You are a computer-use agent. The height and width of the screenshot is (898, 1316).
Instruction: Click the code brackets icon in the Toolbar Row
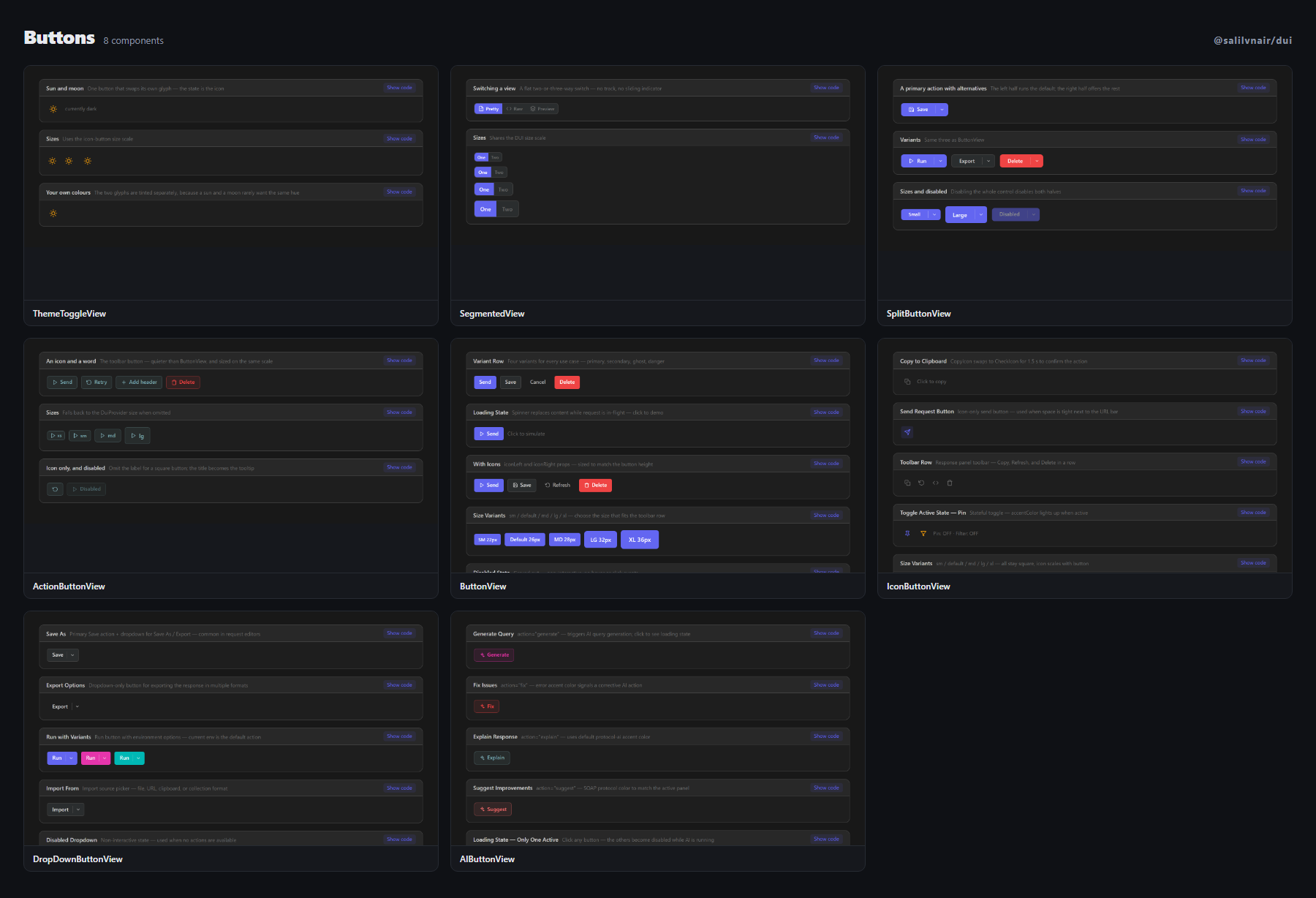(x=936, y=483)
